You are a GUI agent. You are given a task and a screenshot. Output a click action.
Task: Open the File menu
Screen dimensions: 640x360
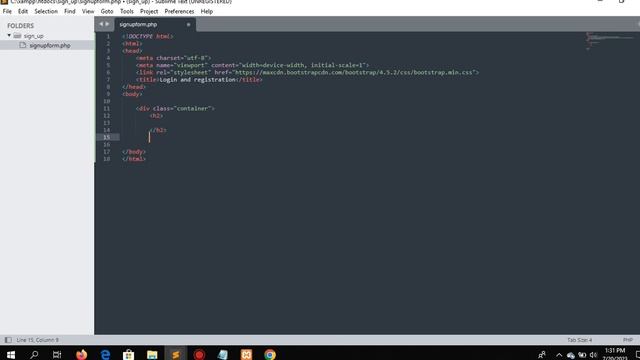7,11
